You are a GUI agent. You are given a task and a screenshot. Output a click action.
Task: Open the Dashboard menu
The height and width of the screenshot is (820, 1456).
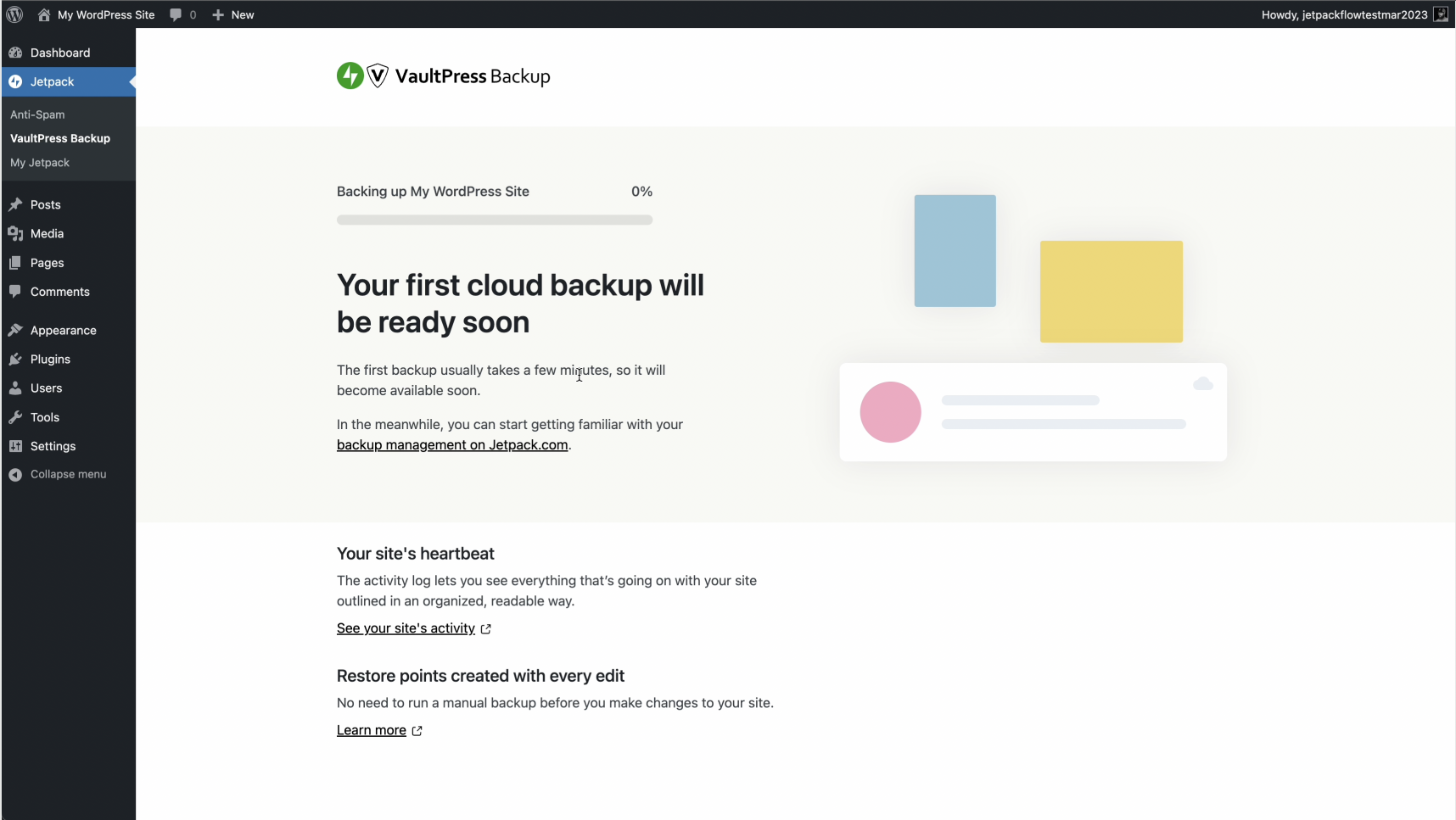[x=60, y=53]
